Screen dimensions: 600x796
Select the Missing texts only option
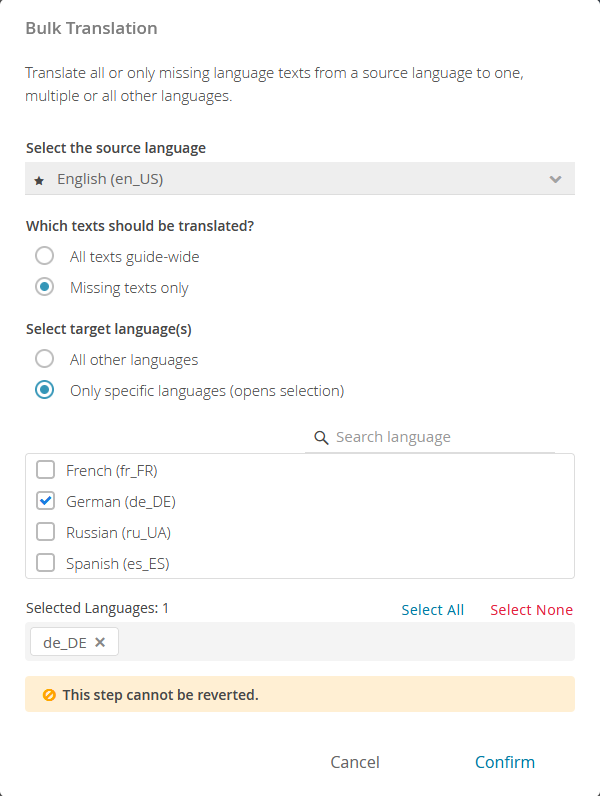click(45, 287)
